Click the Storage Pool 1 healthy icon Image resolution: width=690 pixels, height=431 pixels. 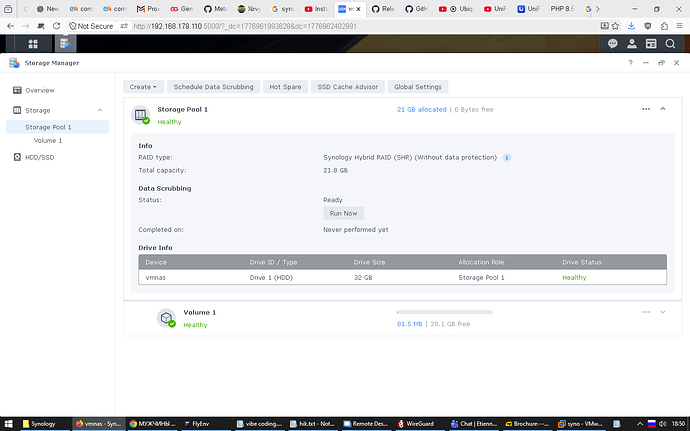[141, 115]
